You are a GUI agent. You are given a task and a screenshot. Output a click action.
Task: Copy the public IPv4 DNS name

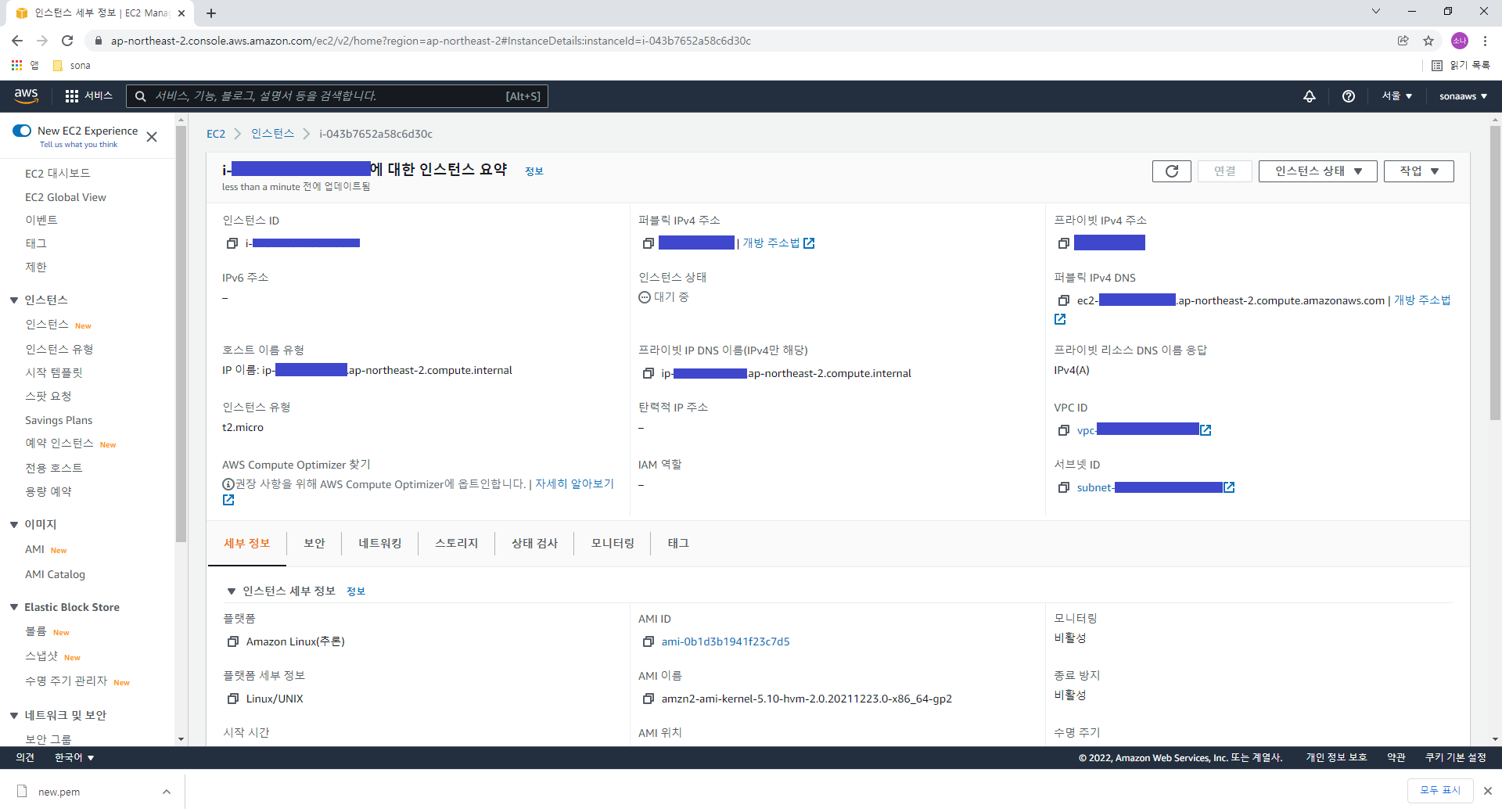pos(1063,300)
